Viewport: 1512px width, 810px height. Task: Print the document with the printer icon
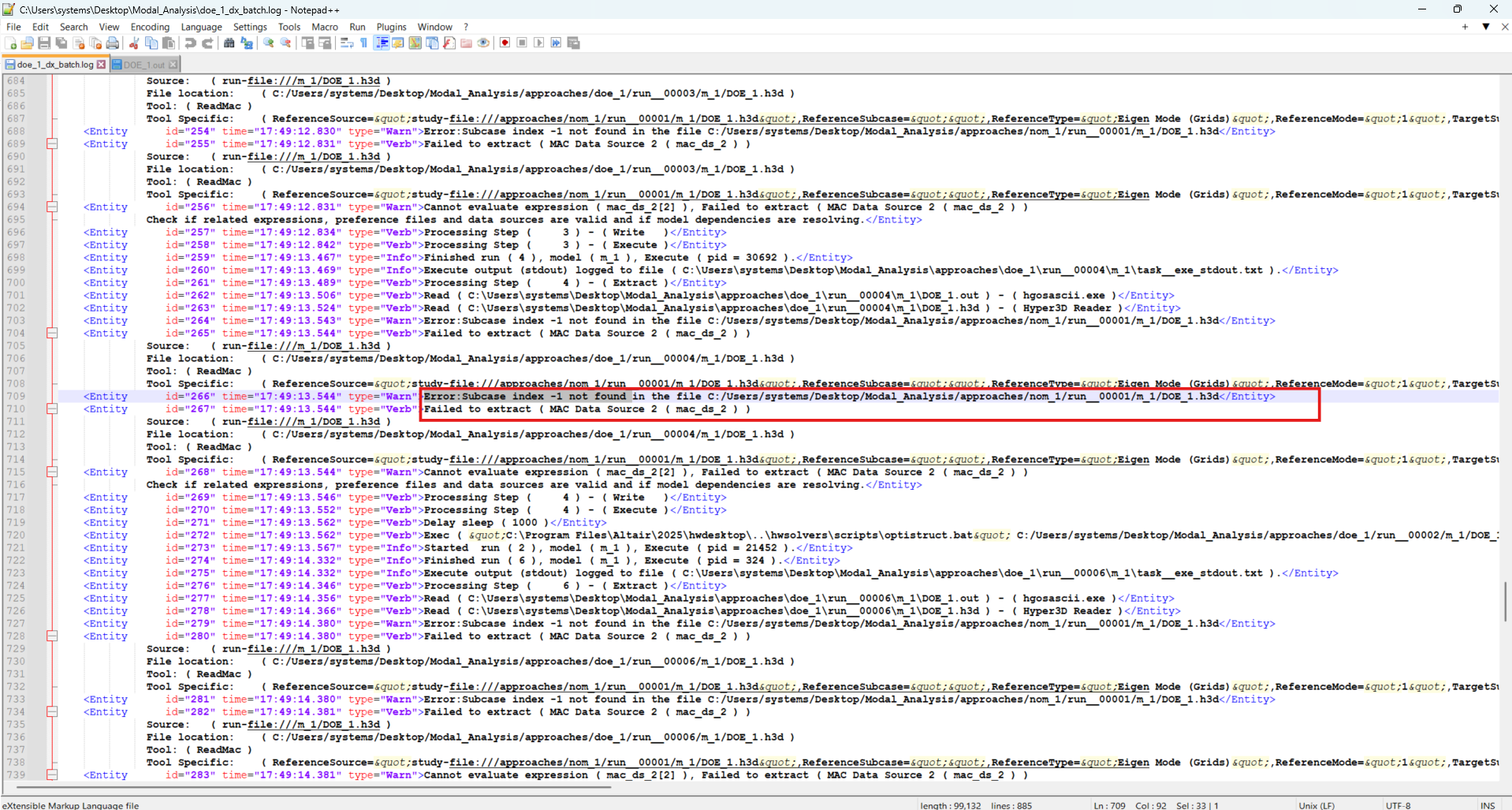[x=113, y=43]
